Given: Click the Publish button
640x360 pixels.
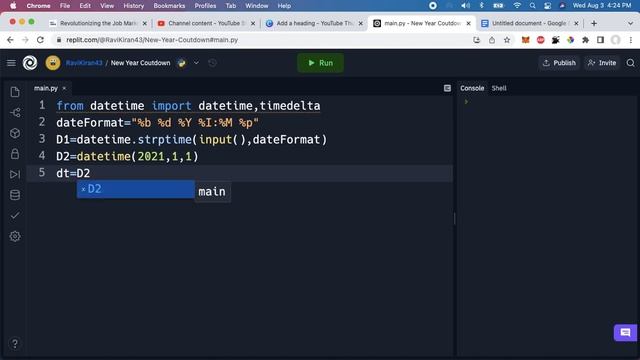Looking at the screenshot, I should [x=559, y=63].
